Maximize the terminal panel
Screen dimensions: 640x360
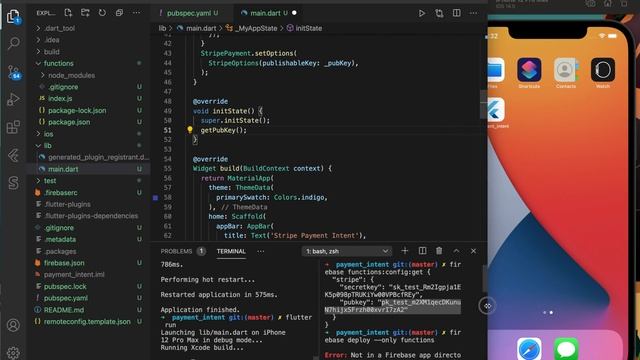point(456,251)
